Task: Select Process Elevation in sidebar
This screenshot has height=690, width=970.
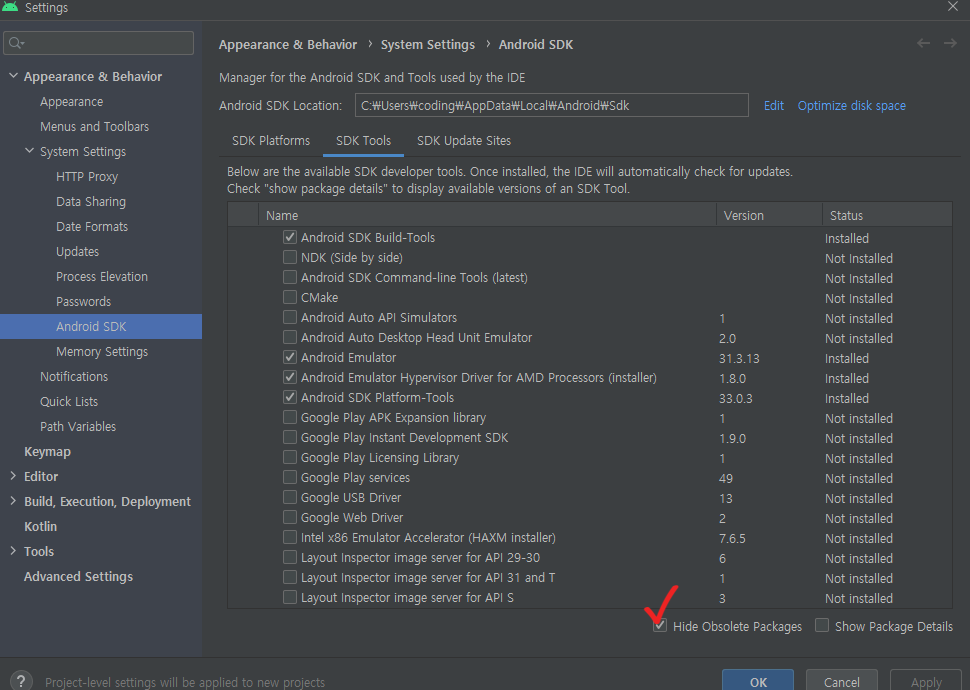Action: point(101,276)
